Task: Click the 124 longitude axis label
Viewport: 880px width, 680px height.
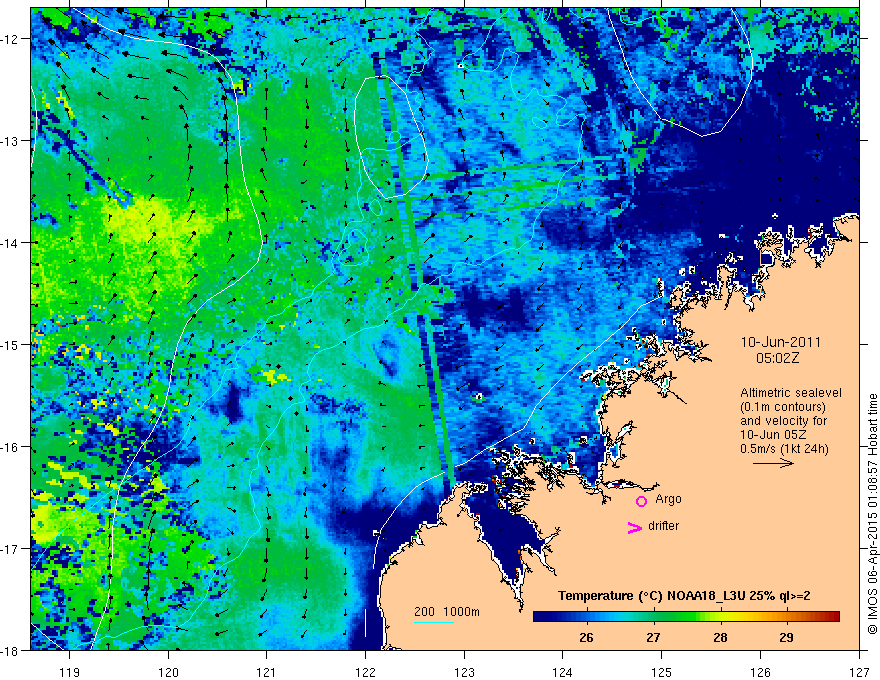Action: pos(563,672)
